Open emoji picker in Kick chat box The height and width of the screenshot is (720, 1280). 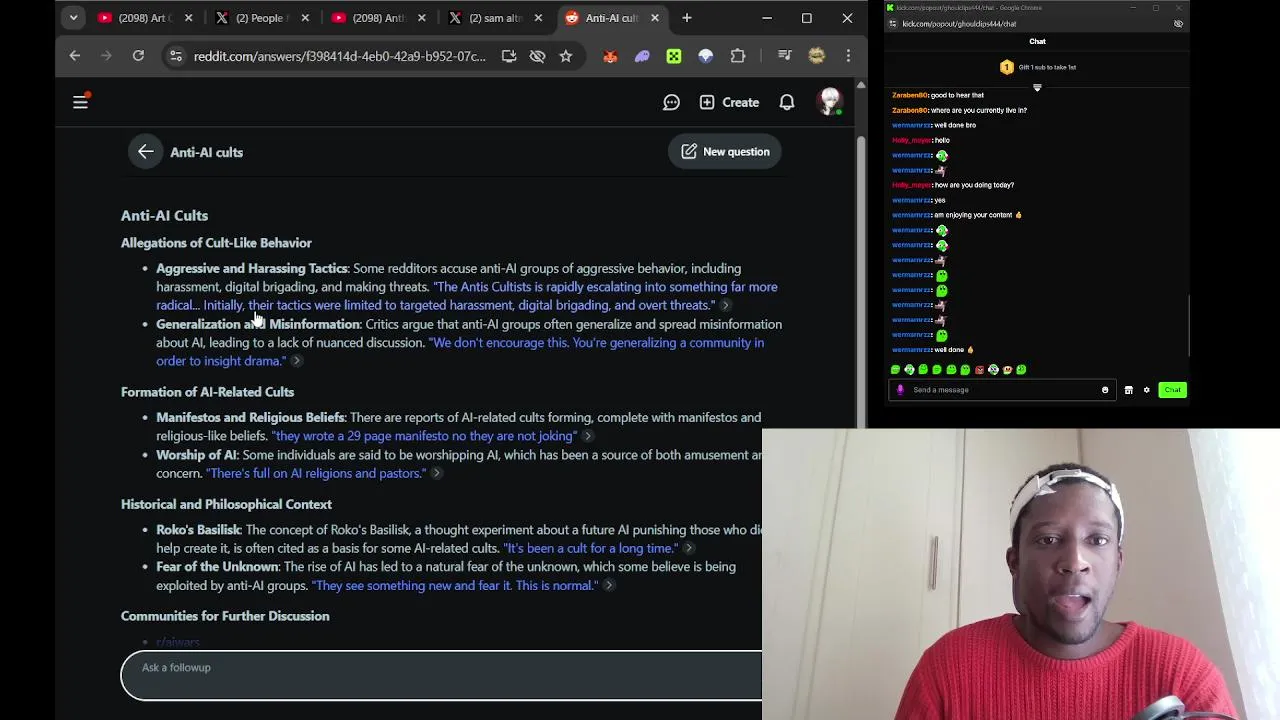click(x=1105, y=390)
